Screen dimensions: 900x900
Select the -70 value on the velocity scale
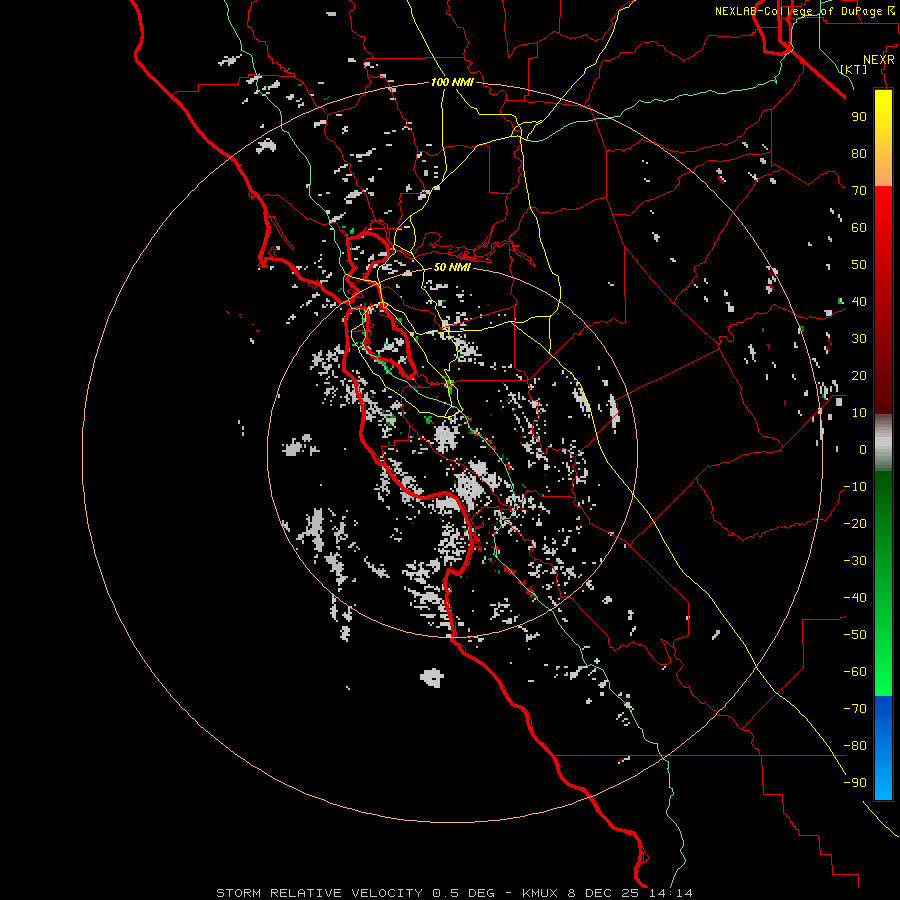click(855, 709)
